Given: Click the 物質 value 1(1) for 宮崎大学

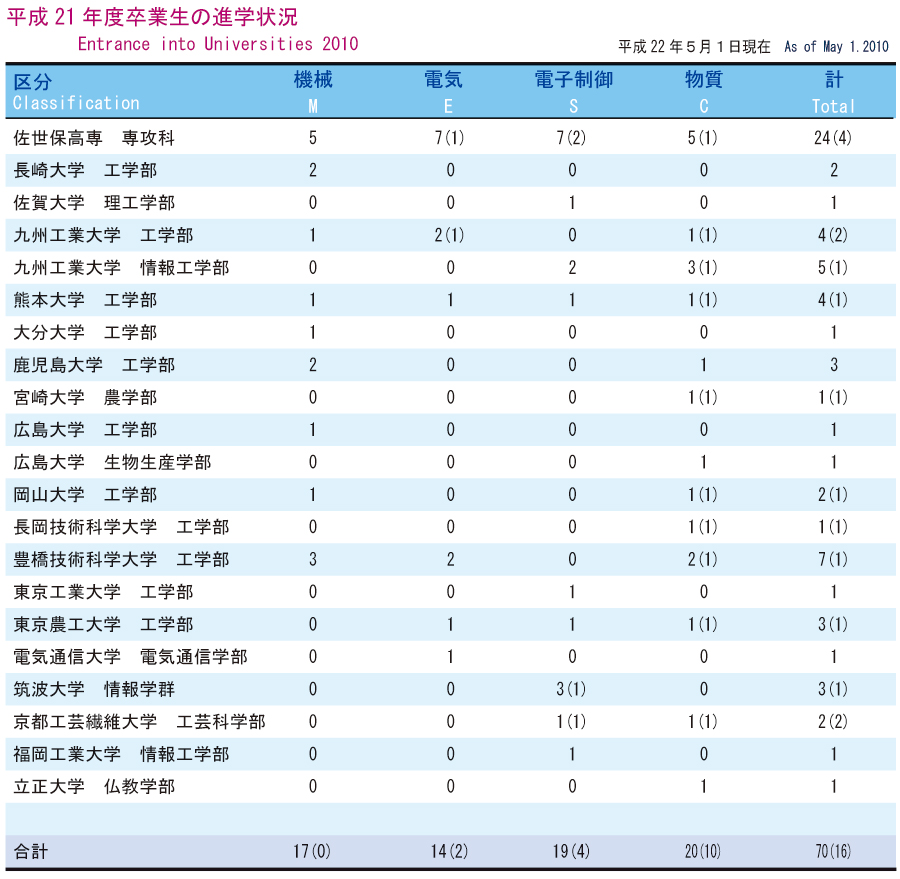Looking at the screenshot, I should pos(703,397).
